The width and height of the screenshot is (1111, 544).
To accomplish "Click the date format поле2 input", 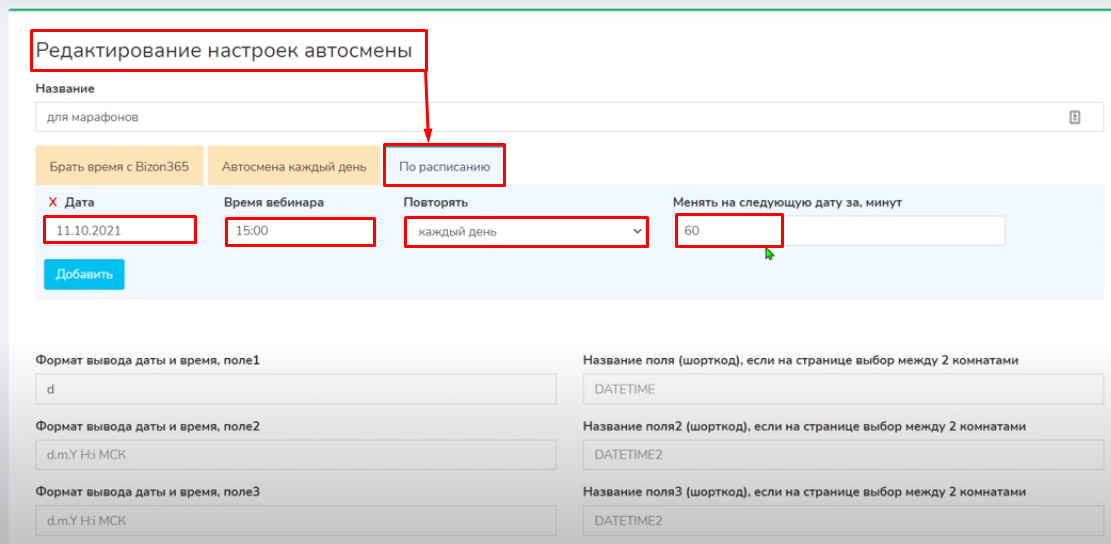I will coord(295,455).
